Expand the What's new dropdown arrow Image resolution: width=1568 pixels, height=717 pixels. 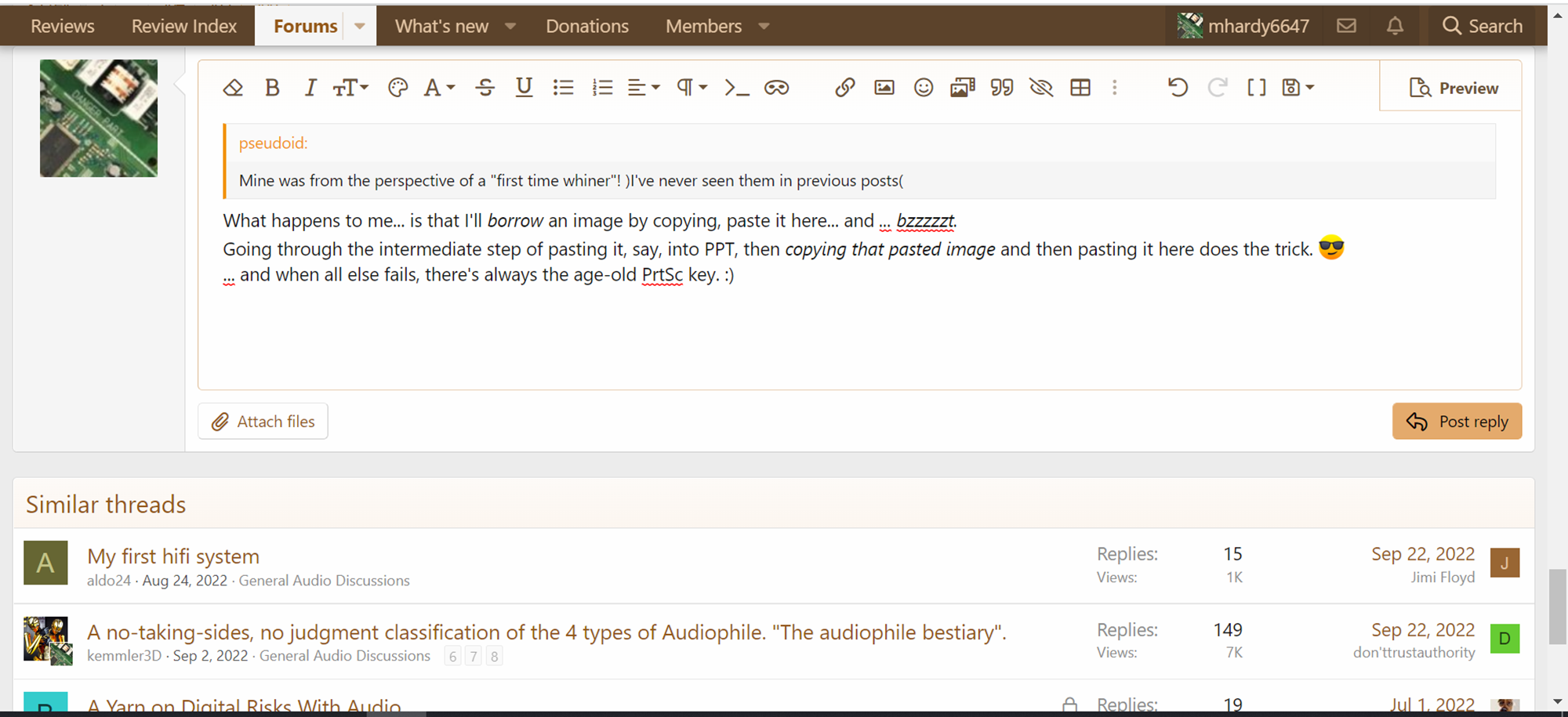tap(510, 26)
